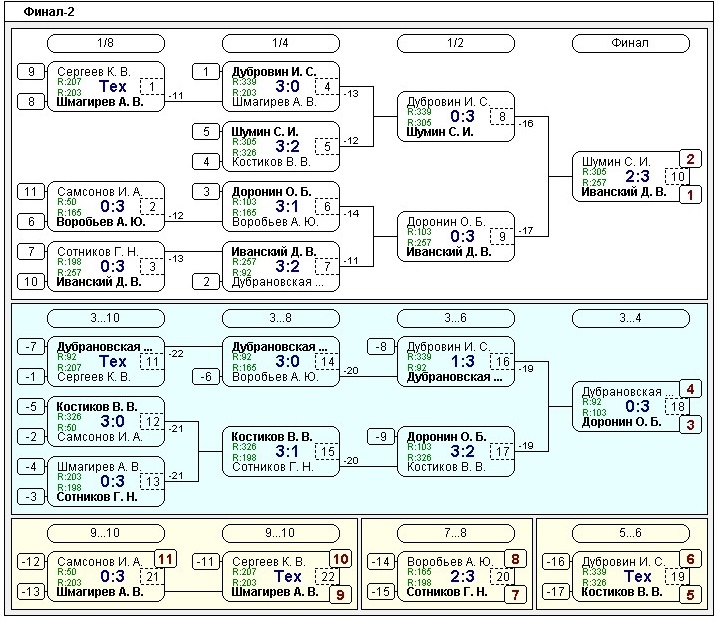Viewport: 719px width, 621px height.
Task: Open match number 10 in the final
Action: (x=678, y=177)
